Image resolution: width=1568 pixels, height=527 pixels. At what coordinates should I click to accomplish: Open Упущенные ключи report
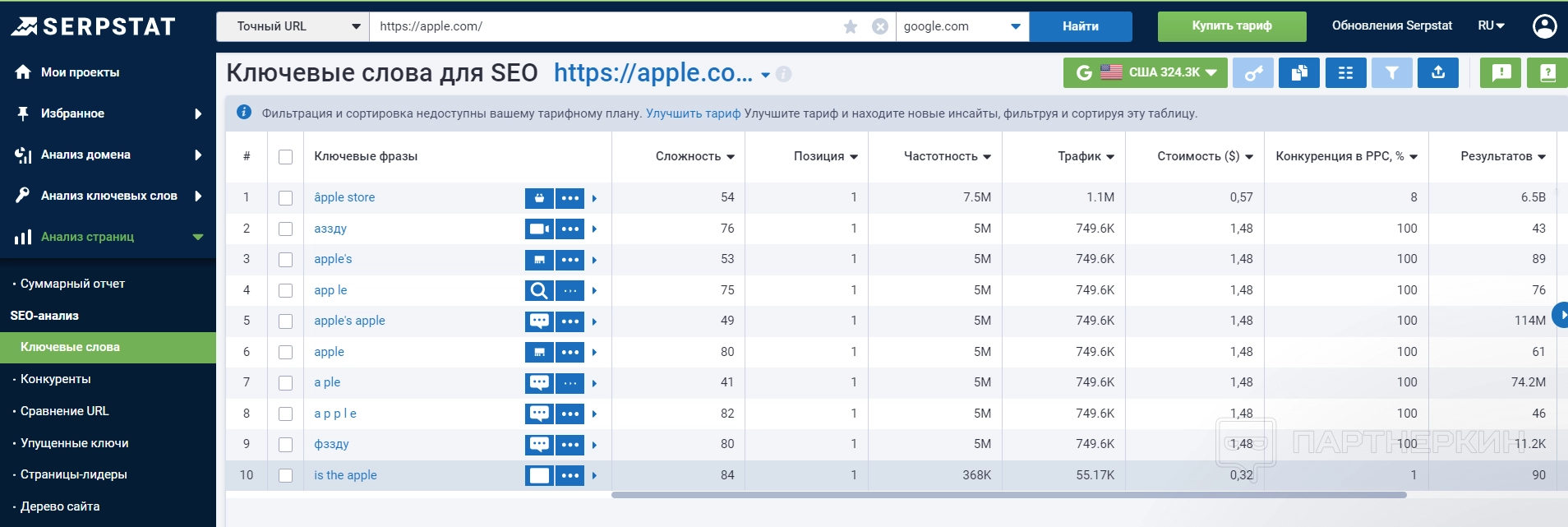click(74, 443)
